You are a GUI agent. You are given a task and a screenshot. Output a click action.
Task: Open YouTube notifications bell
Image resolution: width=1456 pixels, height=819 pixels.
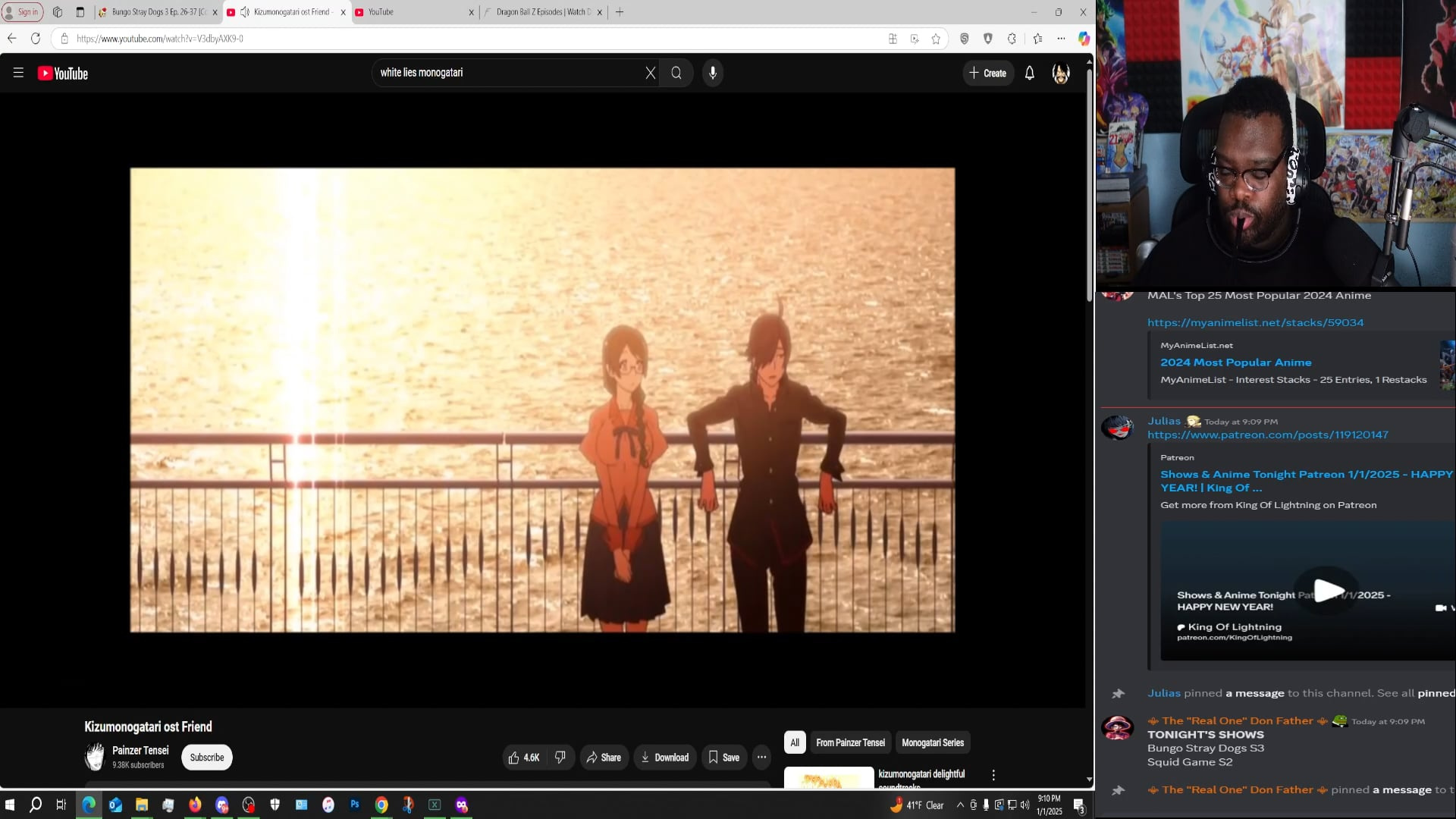click(1029, 74)
